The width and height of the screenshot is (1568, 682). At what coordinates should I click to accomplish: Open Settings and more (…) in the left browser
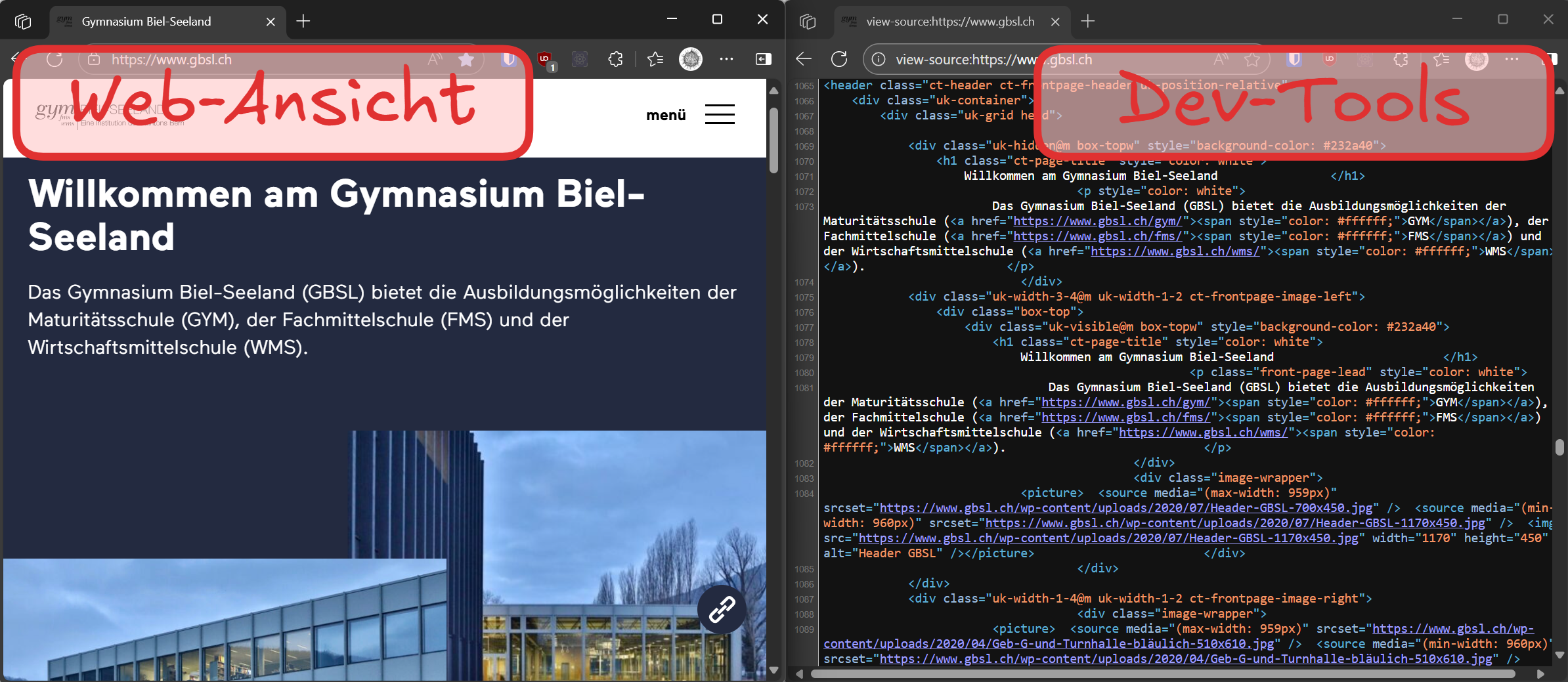click(726, 60)
